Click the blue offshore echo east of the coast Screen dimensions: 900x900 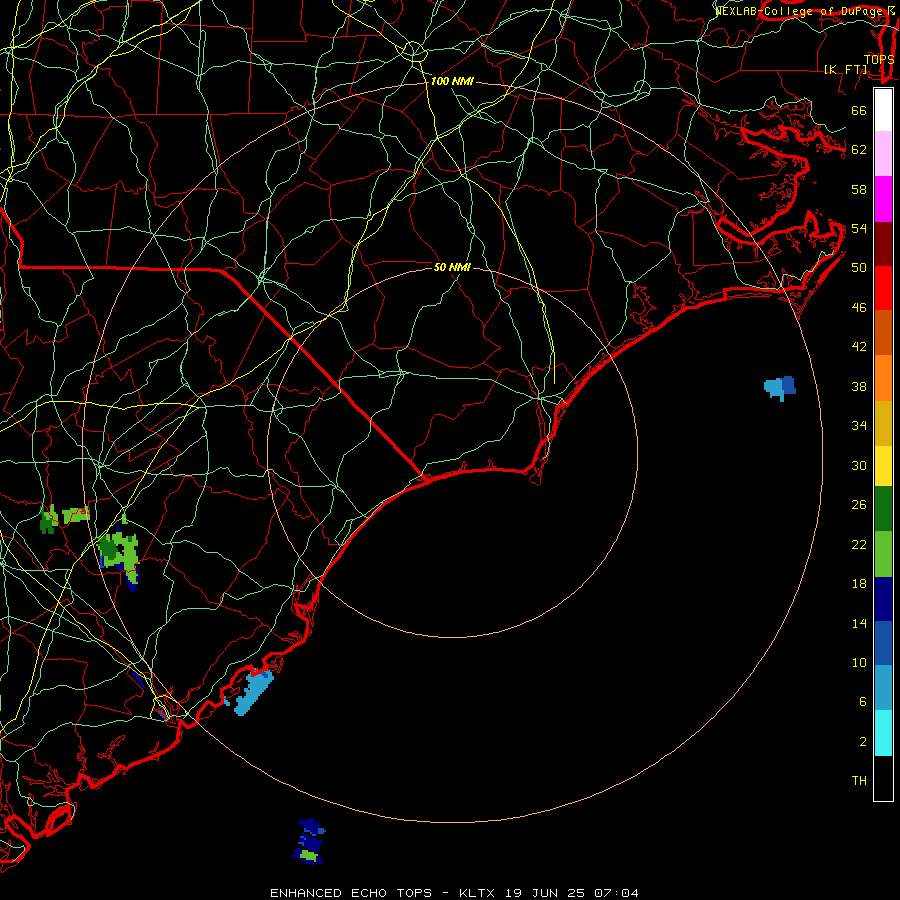coord(780,388)
